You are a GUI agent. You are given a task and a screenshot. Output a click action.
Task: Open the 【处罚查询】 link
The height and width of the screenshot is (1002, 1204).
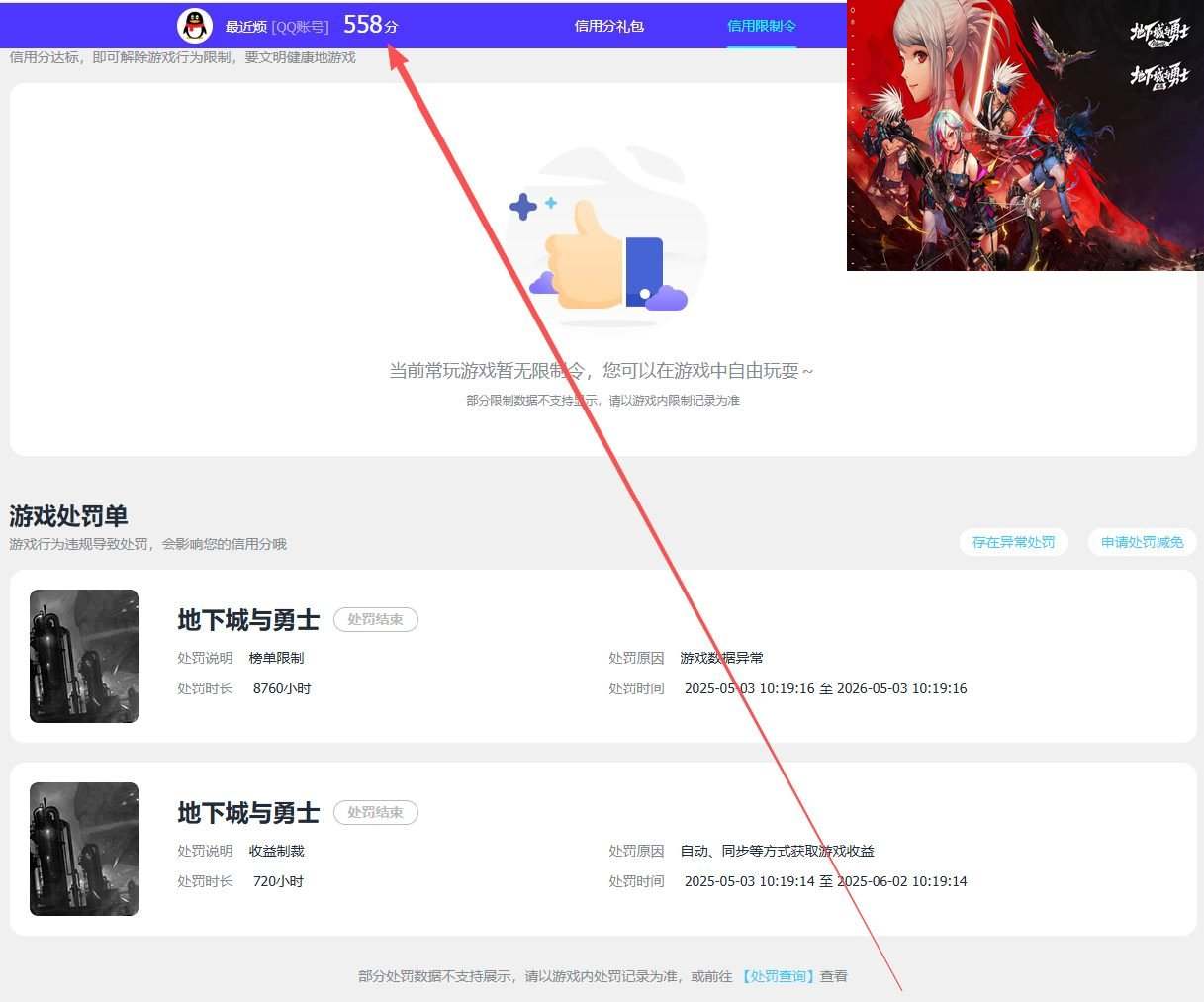coord(779,976)
